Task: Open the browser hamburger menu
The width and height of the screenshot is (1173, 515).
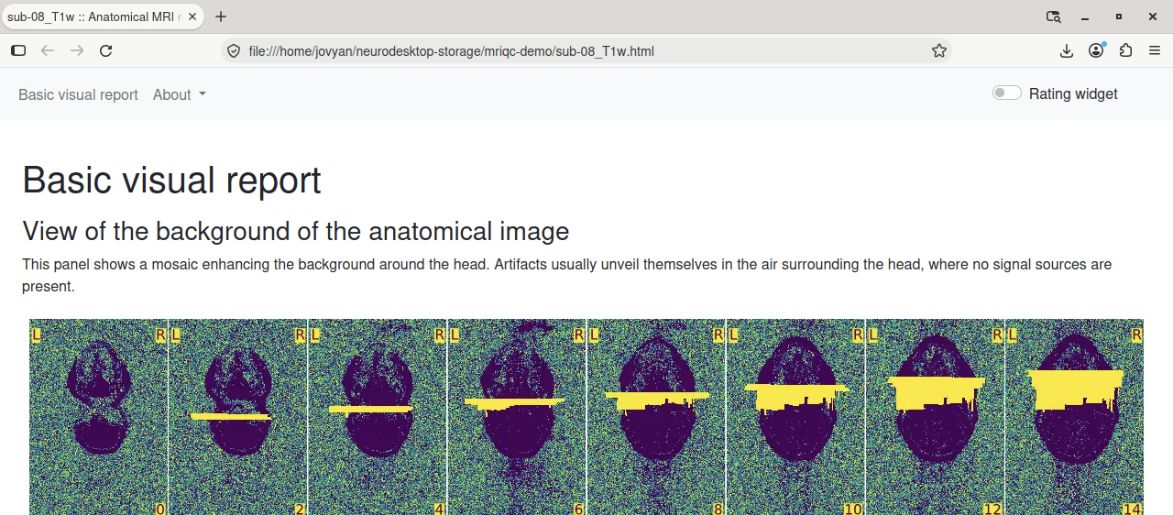Action: 1154,50
